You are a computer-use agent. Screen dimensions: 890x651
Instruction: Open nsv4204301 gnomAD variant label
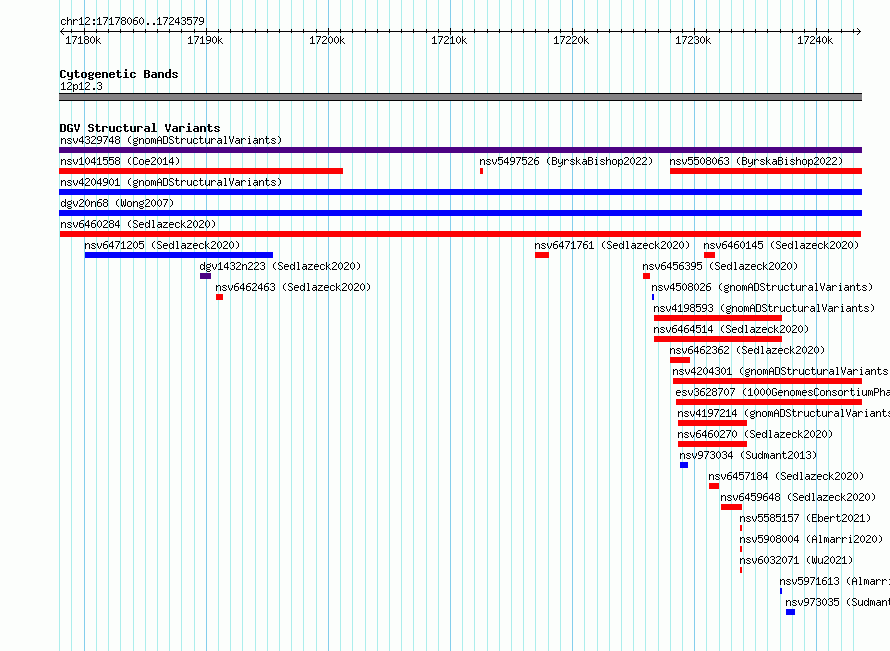coord(780,371)
